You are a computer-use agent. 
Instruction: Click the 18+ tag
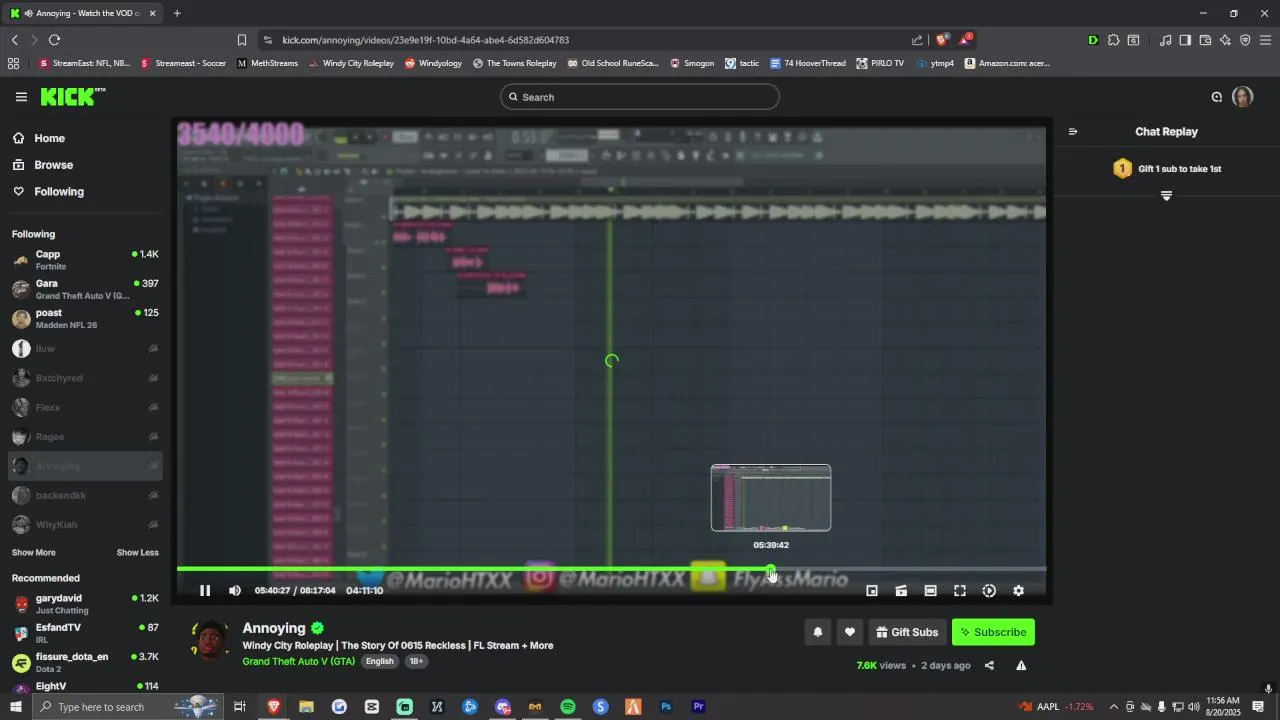pos(416,662)
